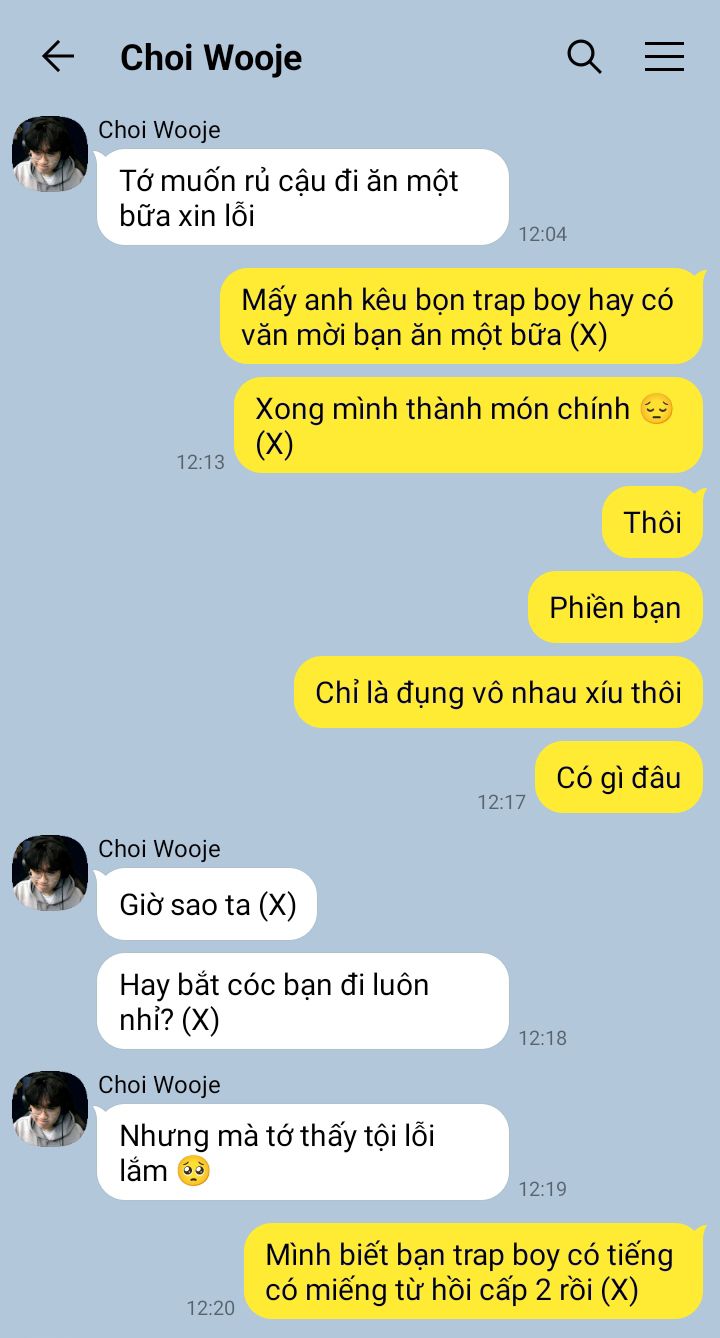Viewport: 720px width, 1338px height.
Task: Click the chat title Choi Wooje
Action: click(x=211, y=58)
